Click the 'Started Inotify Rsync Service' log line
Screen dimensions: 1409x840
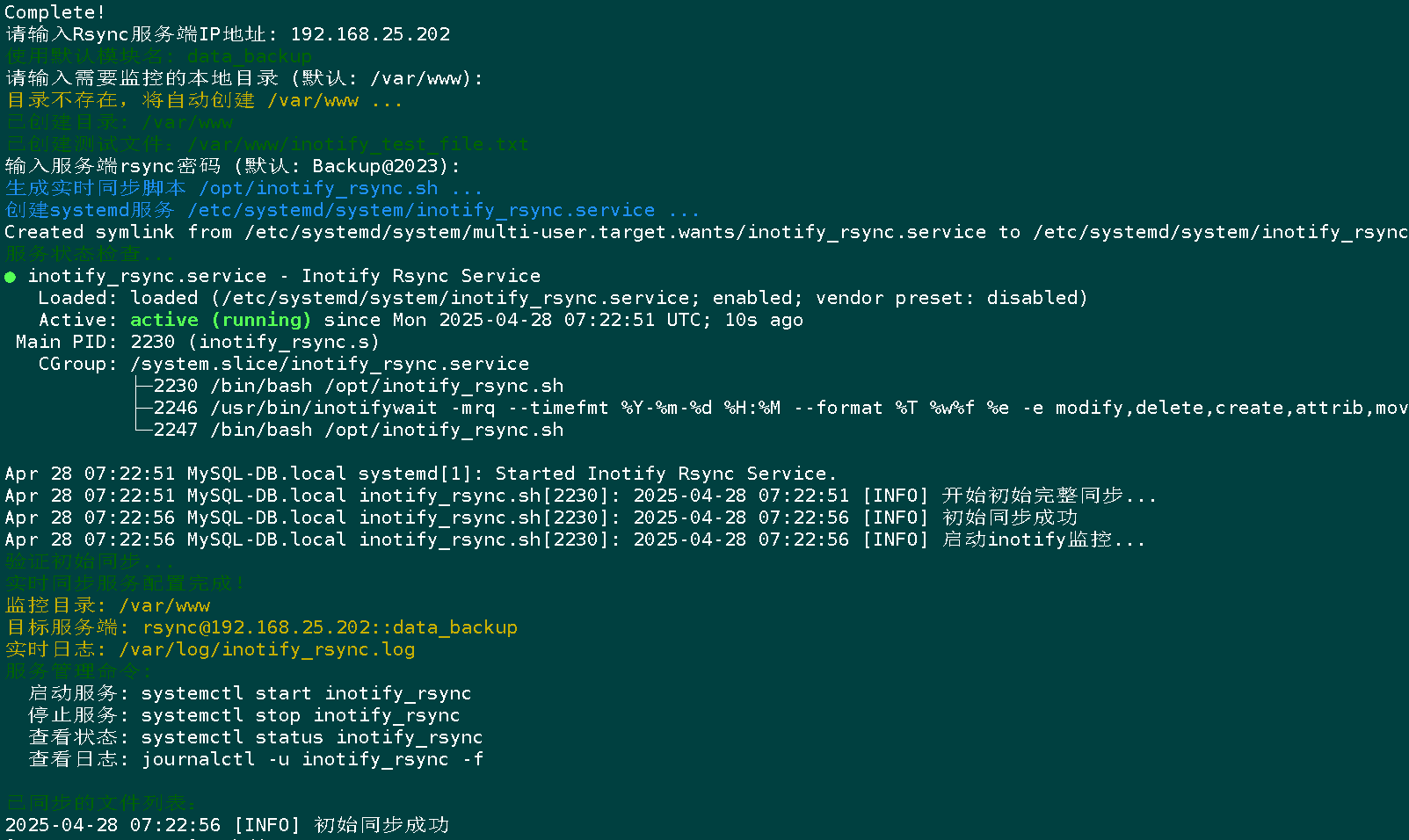(421, 474)
